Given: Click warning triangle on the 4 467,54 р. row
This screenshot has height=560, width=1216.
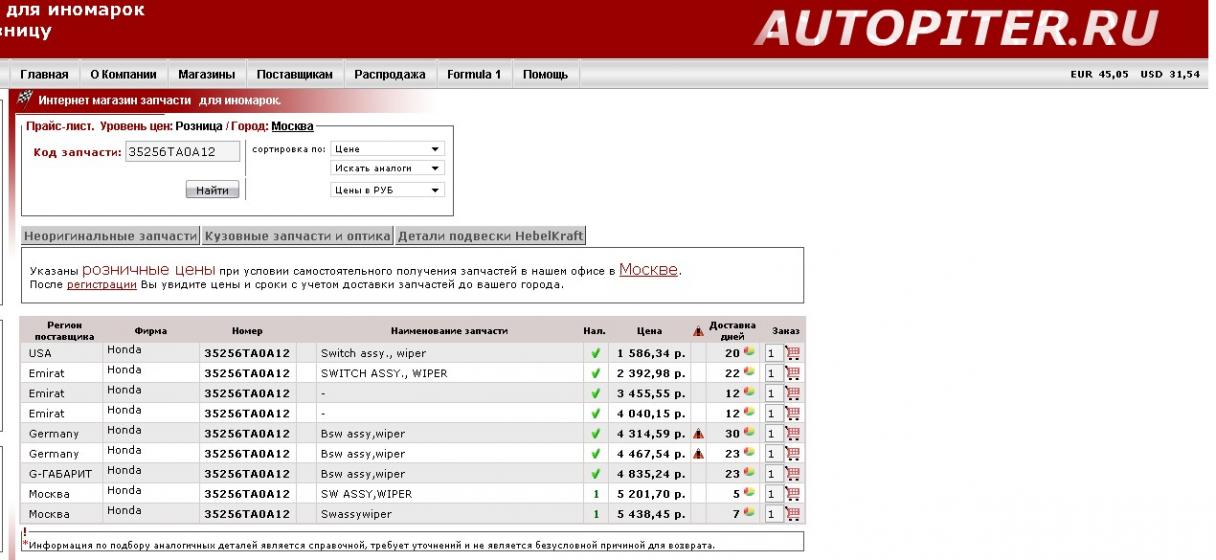Looking at the screenshot, I should coord(698,454).
